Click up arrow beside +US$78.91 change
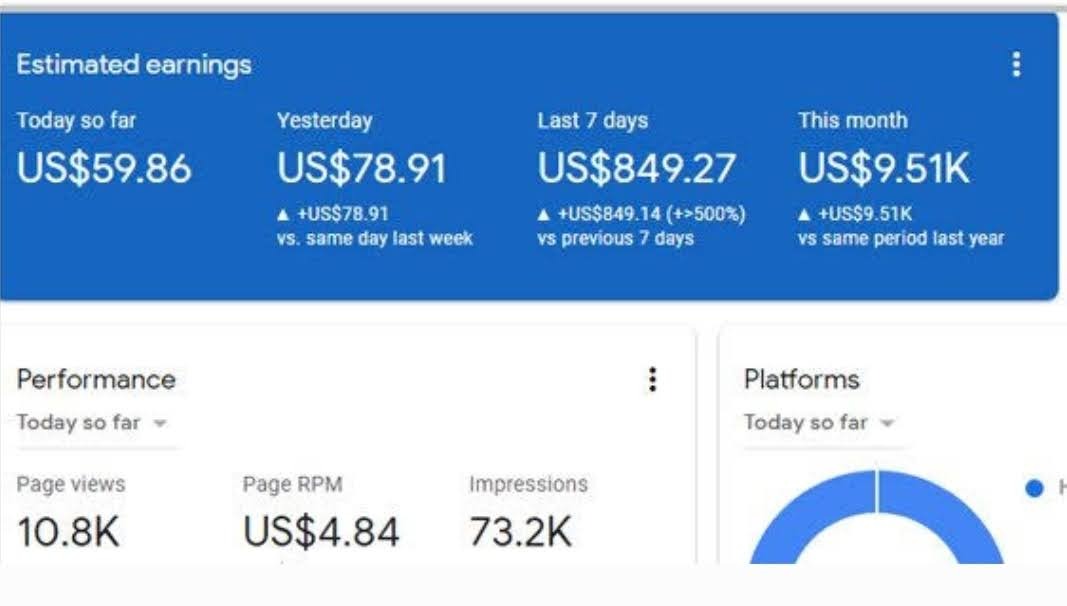 (x=284, y=214)
